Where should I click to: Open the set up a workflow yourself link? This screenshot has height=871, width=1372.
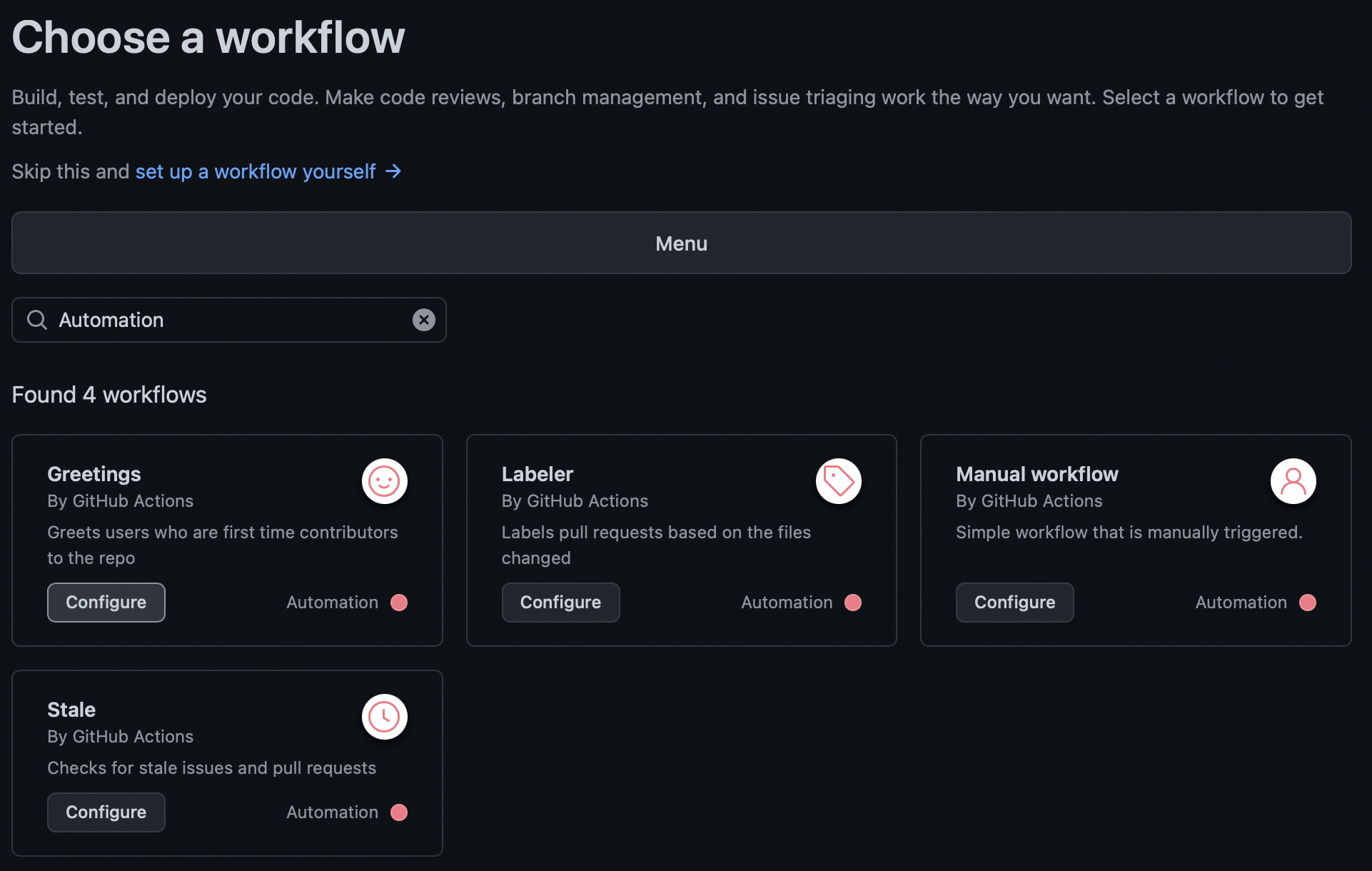[x=255, y=171]
